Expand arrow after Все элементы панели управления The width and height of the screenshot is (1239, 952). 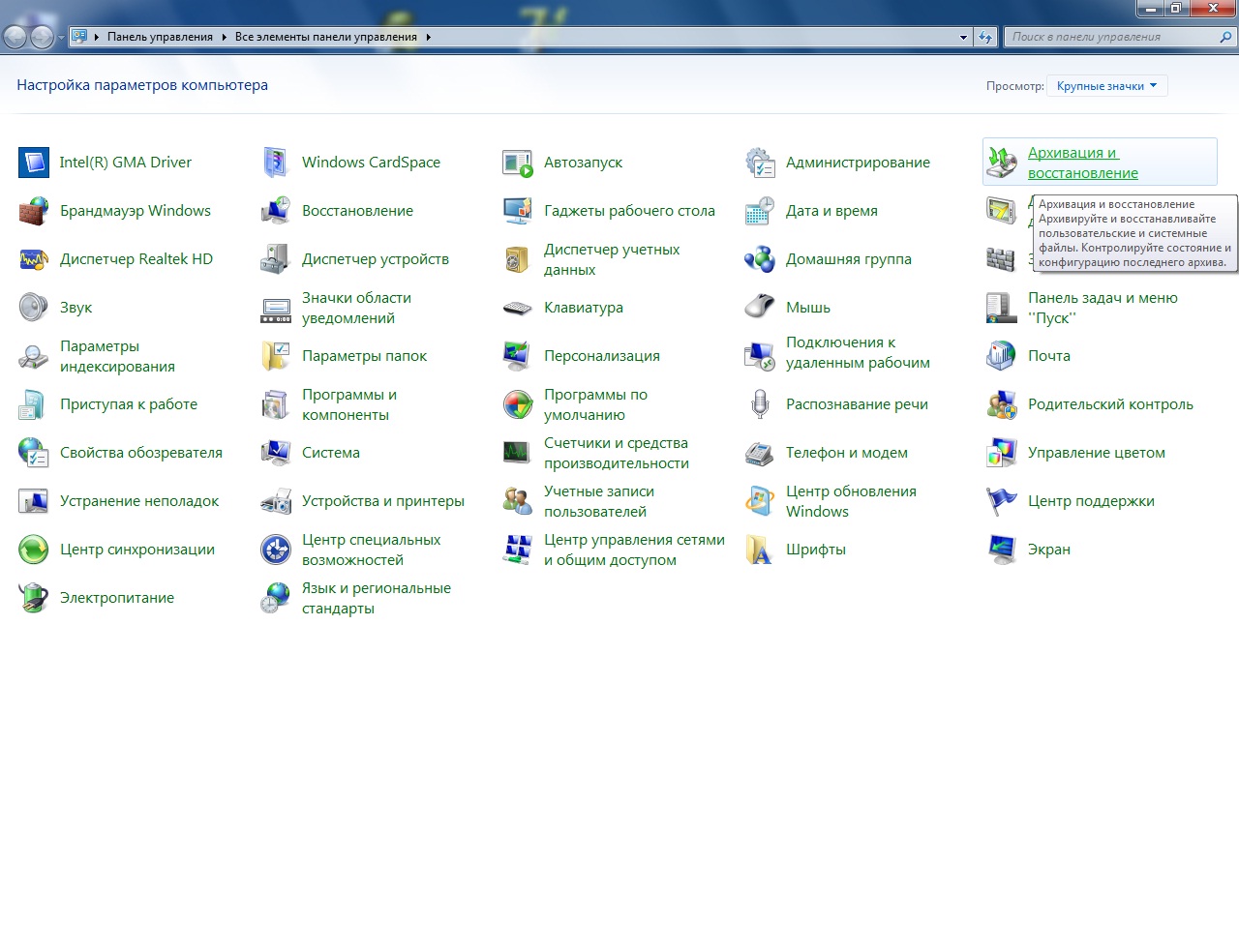(x=428, y=37)
